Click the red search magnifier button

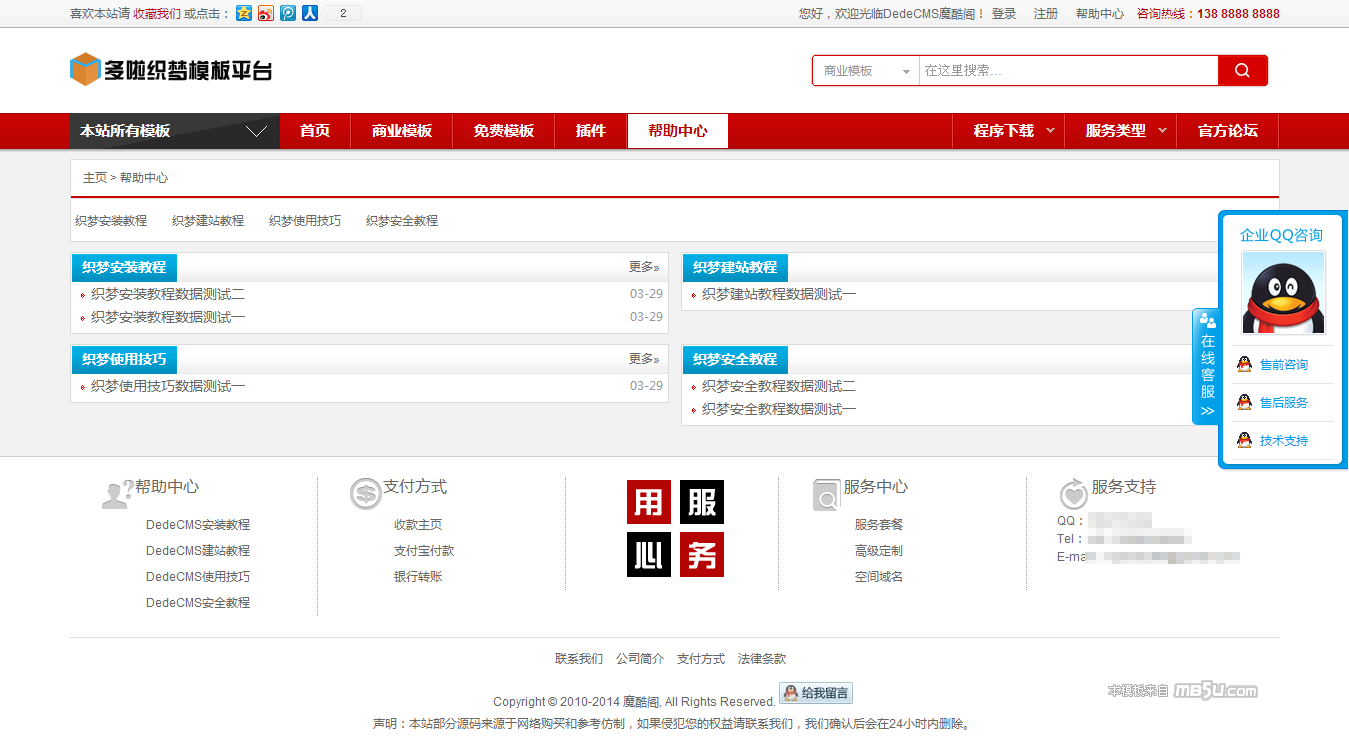pos(1242,71)
